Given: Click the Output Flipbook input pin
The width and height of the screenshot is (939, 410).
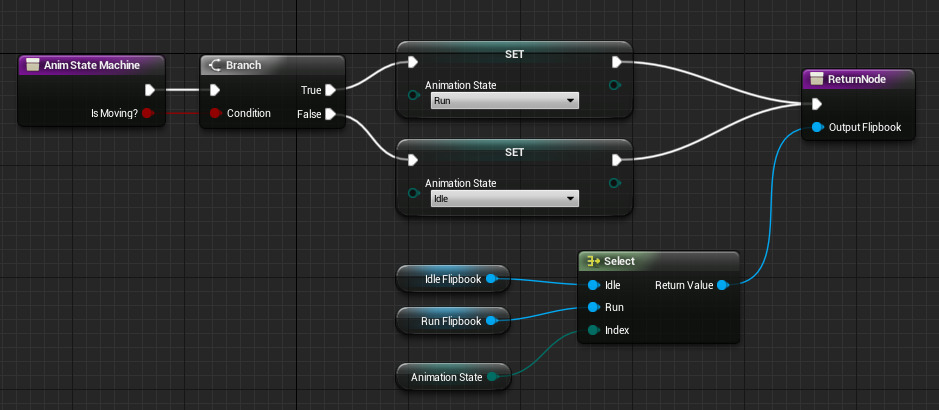Looking at the screenshot, I should (x=817, y=127).
